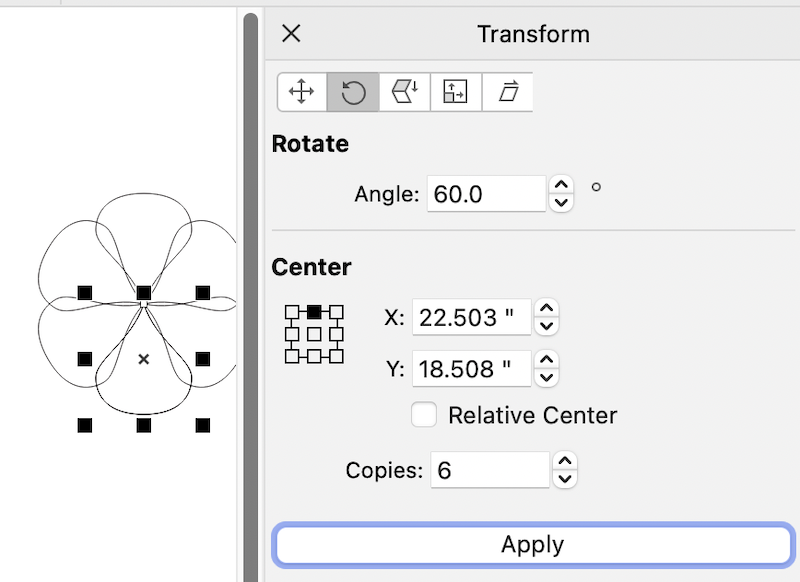
Task: Increase the rotation Angle value
Action: (562, 185)
